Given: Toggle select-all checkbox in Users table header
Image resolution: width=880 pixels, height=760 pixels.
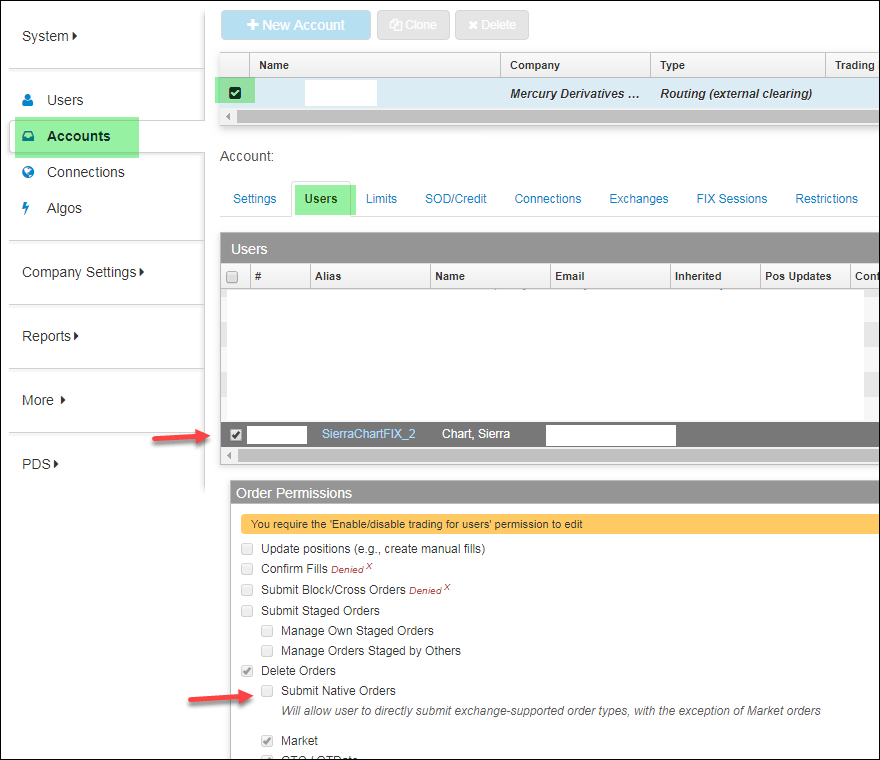Looking at the screenshot, I should click(232, 277).
